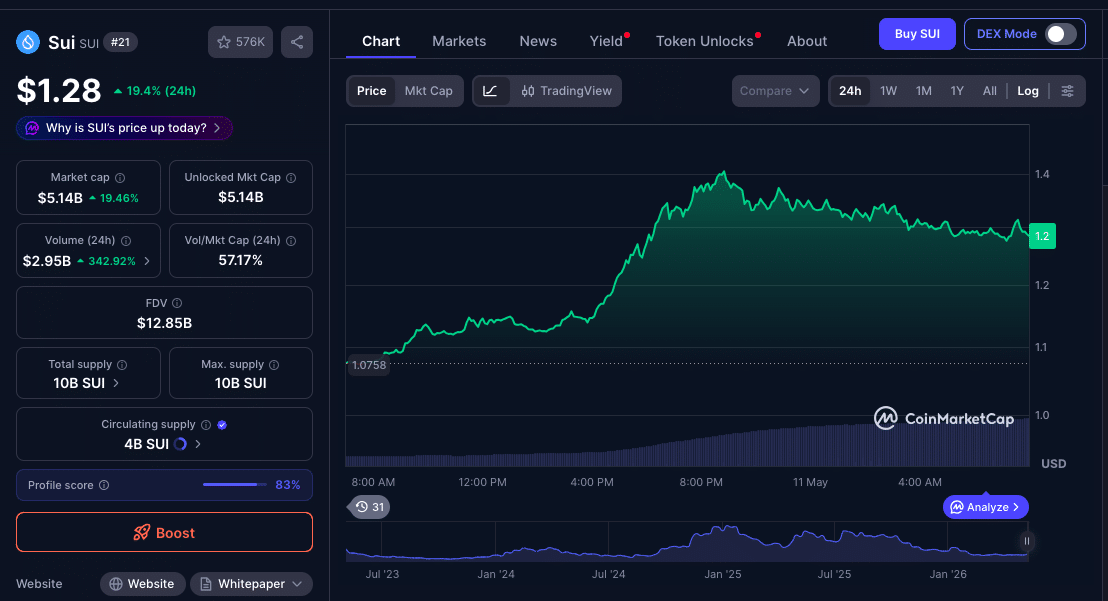Set chart range to All
Screen dimensions: 1108x601
click(x=989, y=91)
